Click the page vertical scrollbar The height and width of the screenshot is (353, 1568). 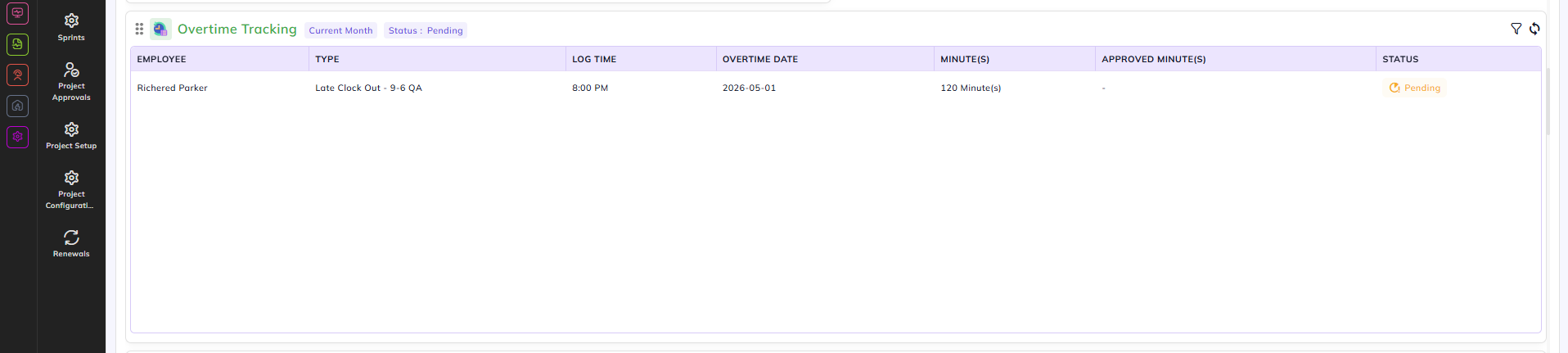1548,102
